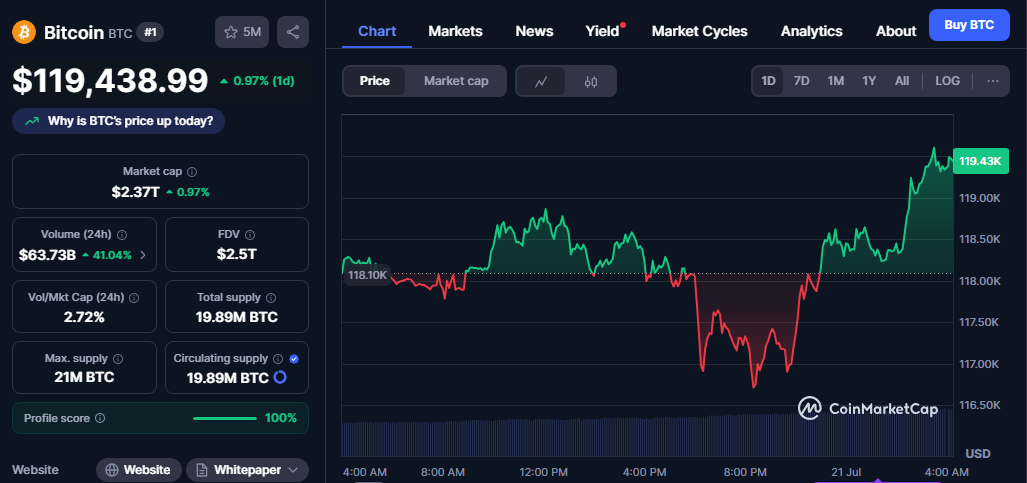Switch to candlestick chart icon
The width and height of the screenshot is (1027, 483).
click(591, 81)
